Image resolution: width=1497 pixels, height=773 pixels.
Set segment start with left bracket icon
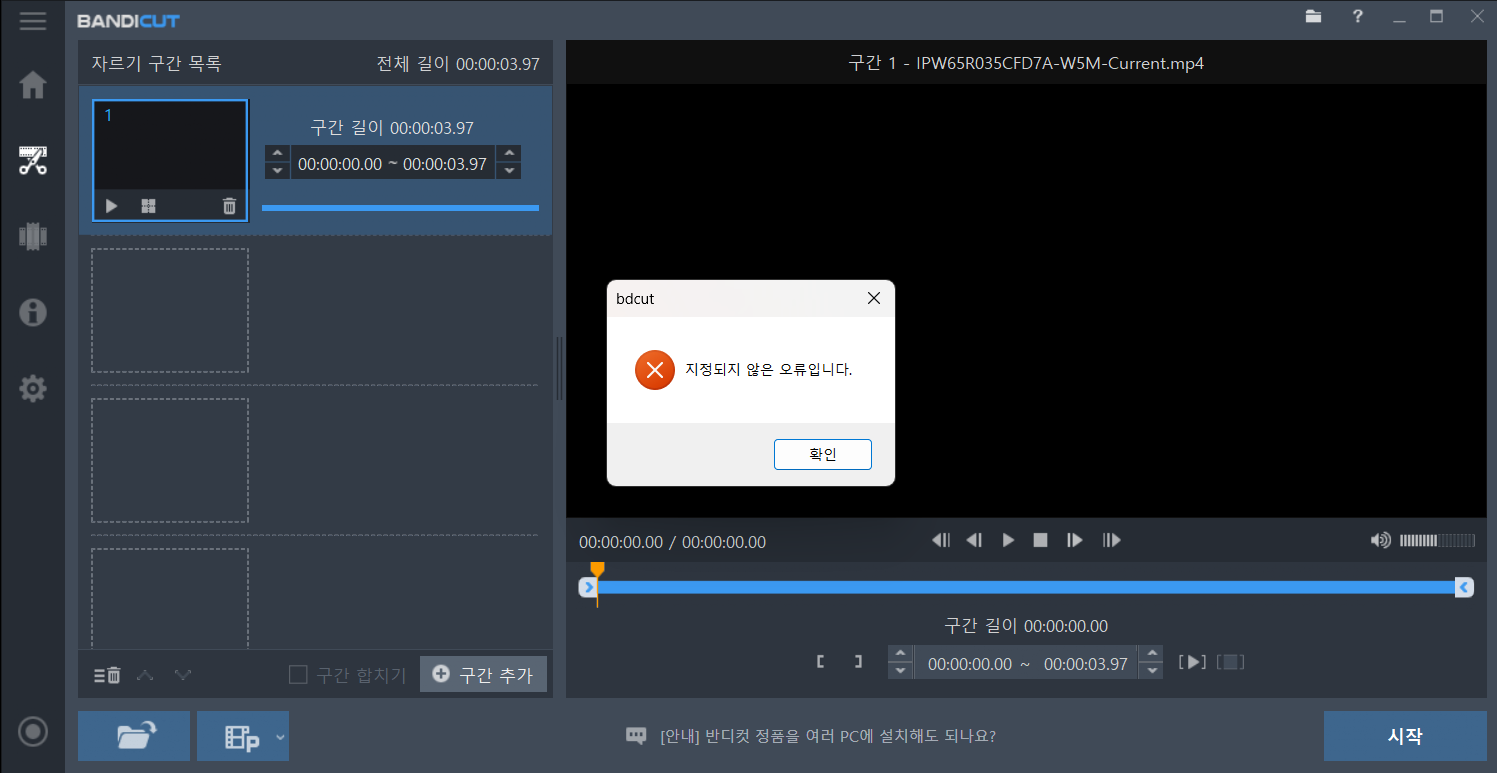(x=820, y=662)
